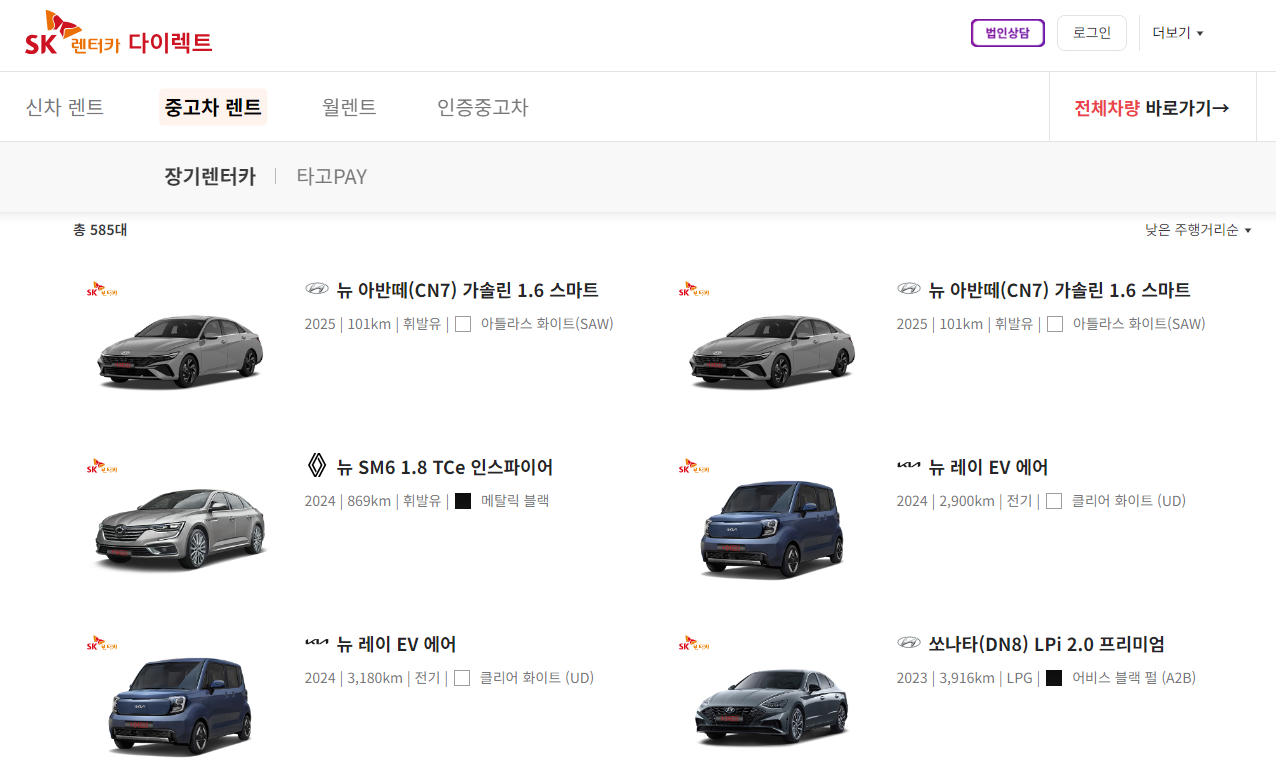Viewport: 1276px width, 771px height.
Task: Click the 메탈릭 블랙 color name text
Action: click(515, 501)
